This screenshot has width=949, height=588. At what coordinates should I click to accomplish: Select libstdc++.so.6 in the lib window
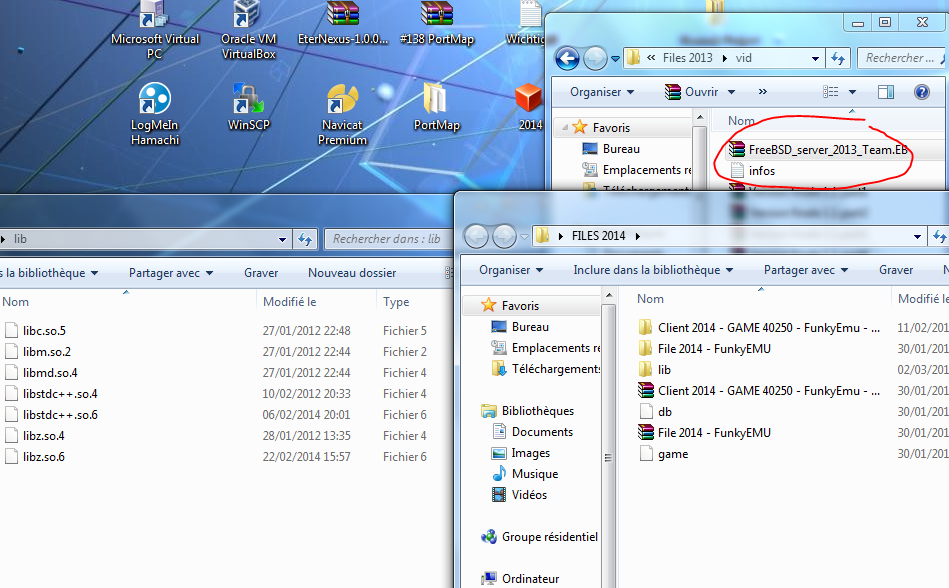(52, 415)
